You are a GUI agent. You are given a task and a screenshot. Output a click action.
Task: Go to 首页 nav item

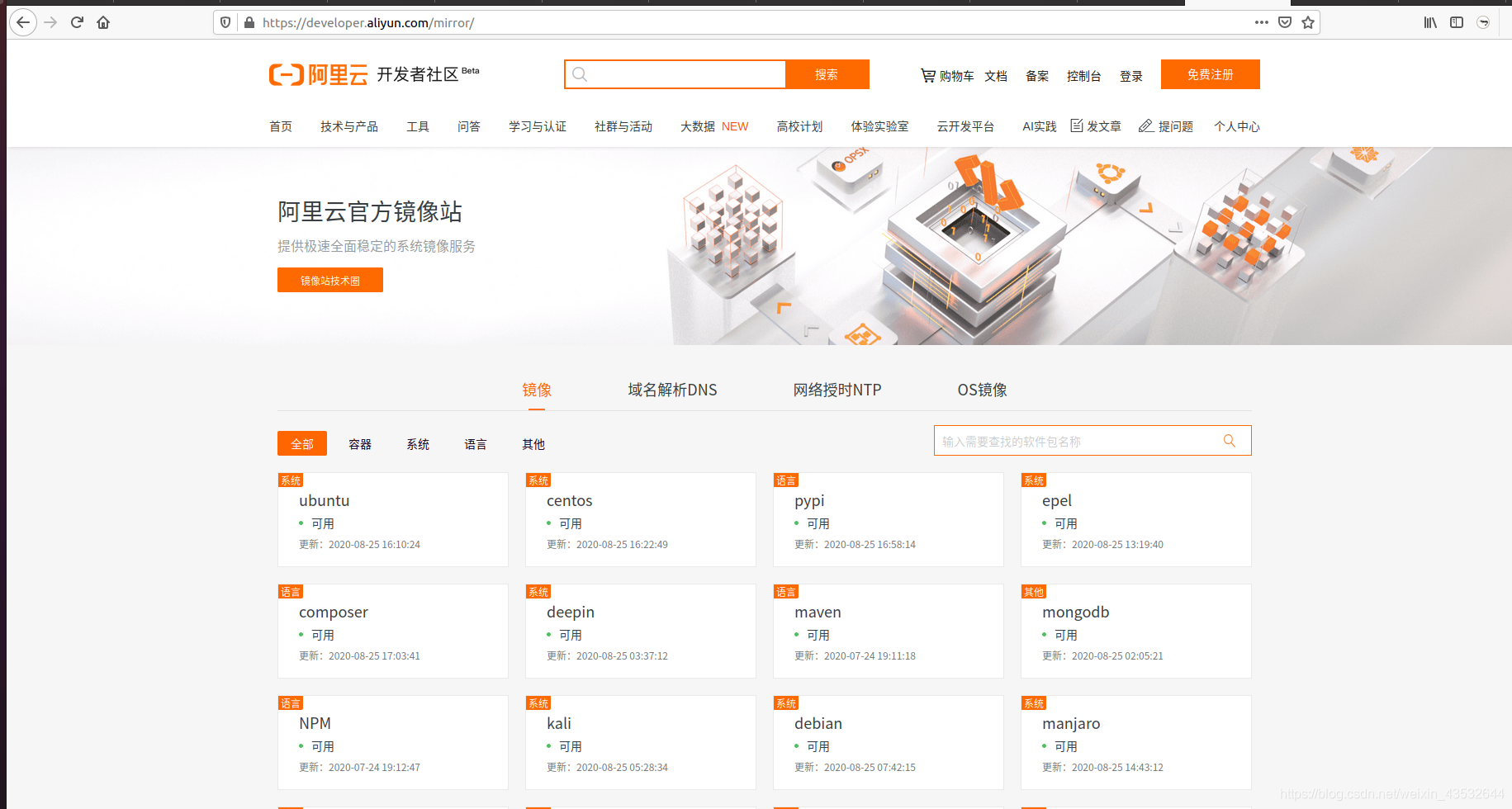(281, 126)
